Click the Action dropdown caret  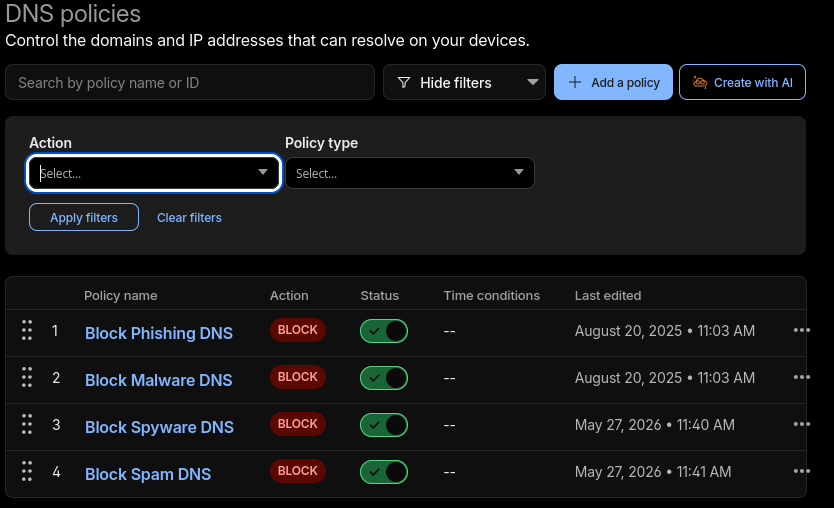[x=263, y=172]
